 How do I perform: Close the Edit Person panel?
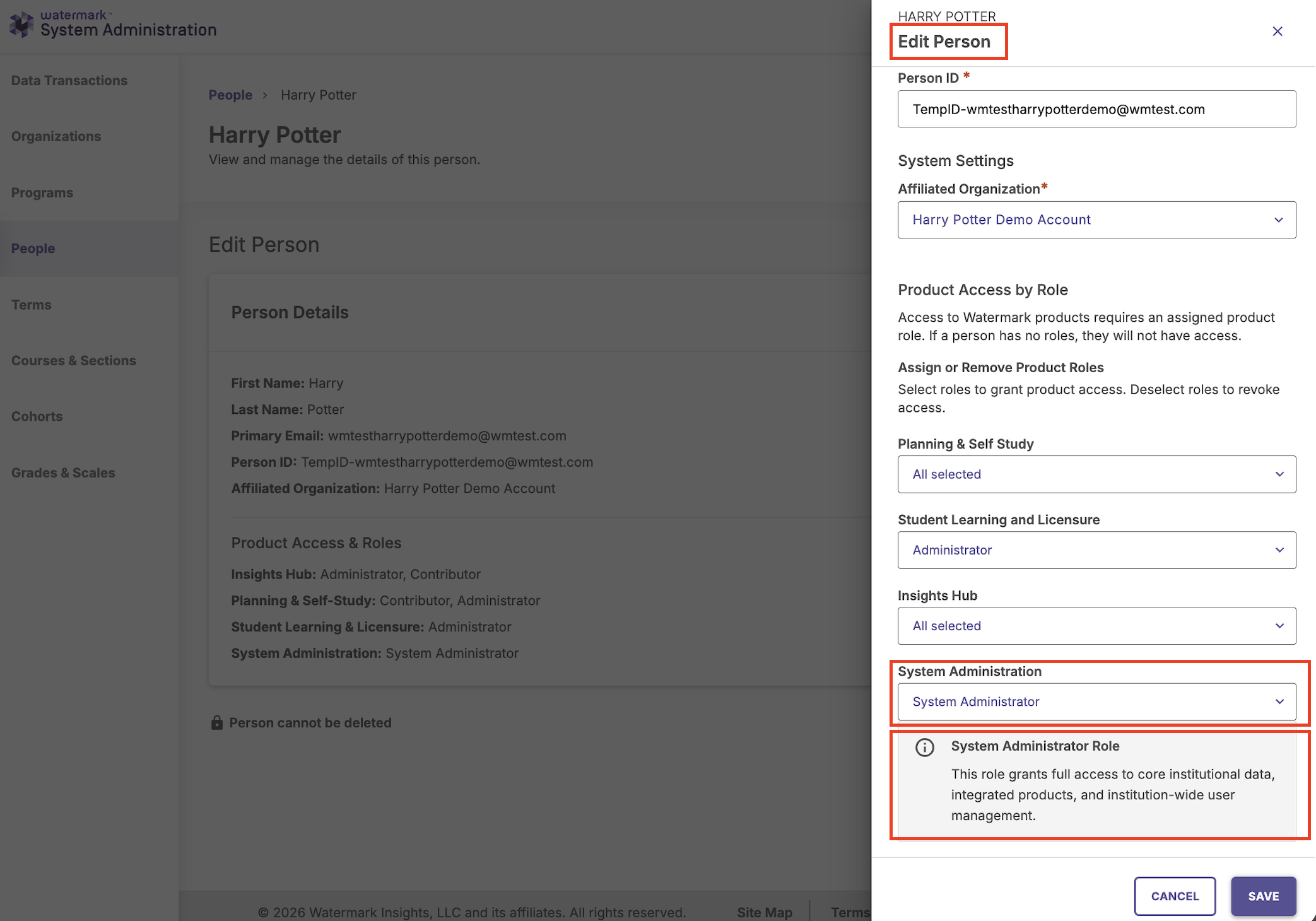pos(1277,32)
